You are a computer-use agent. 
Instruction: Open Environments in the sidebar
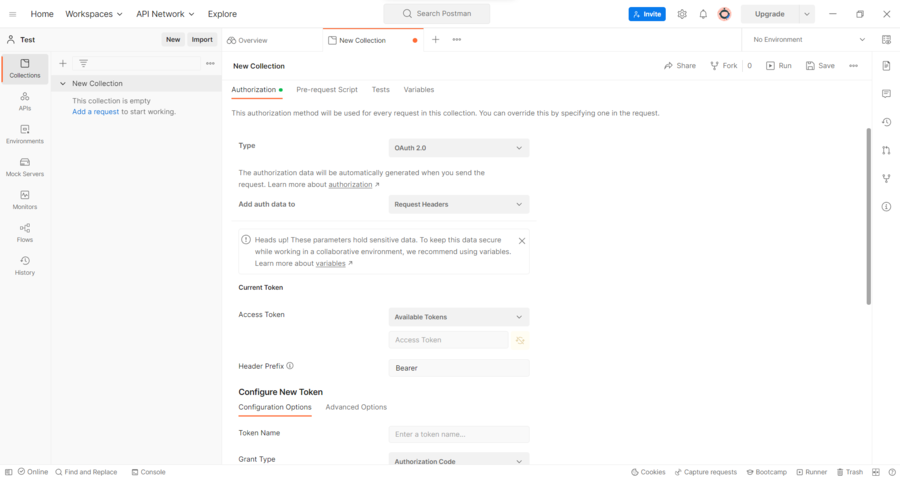click(25, 134)
